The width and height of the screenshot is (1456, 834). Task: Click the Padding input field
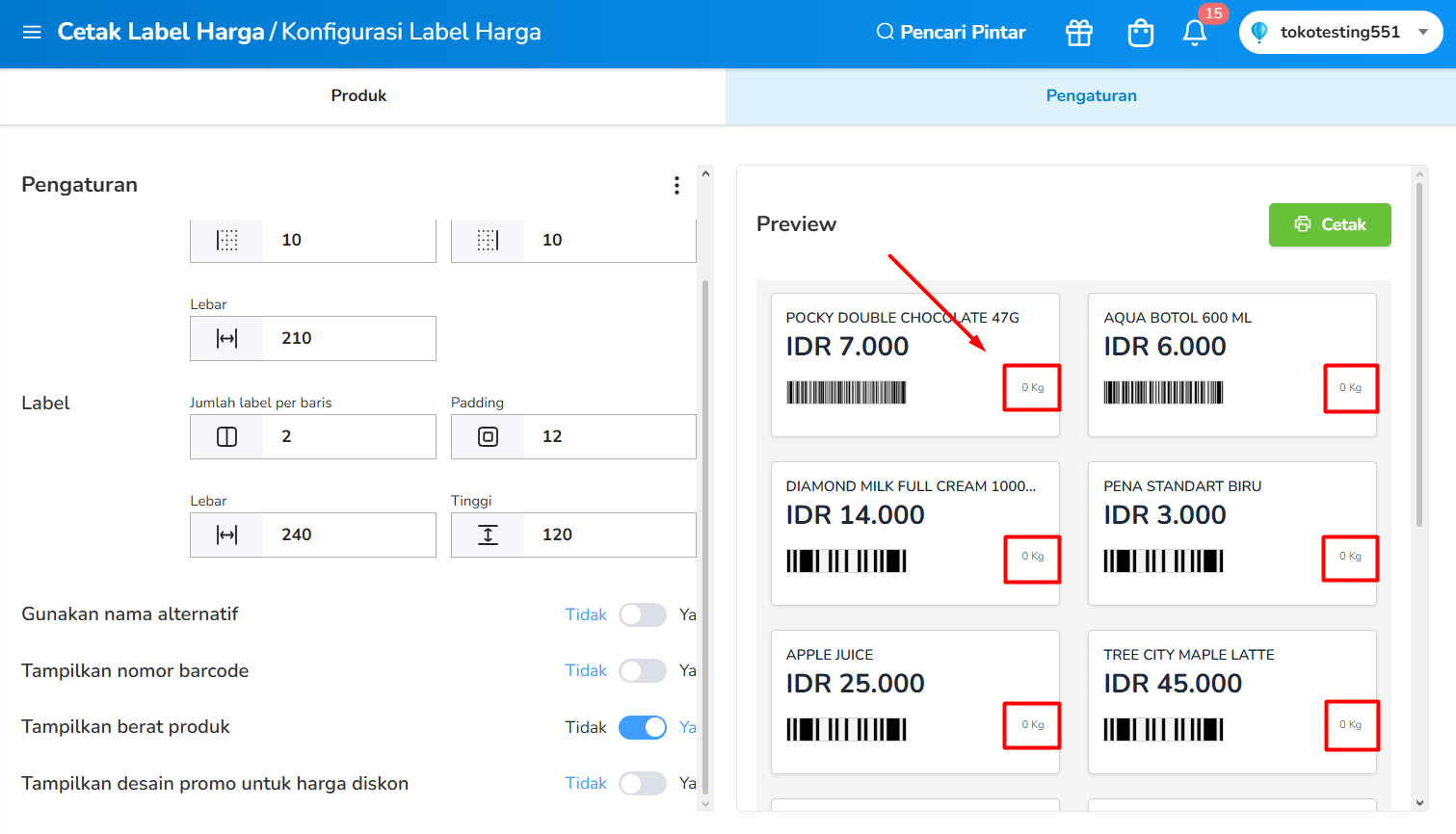573,436
